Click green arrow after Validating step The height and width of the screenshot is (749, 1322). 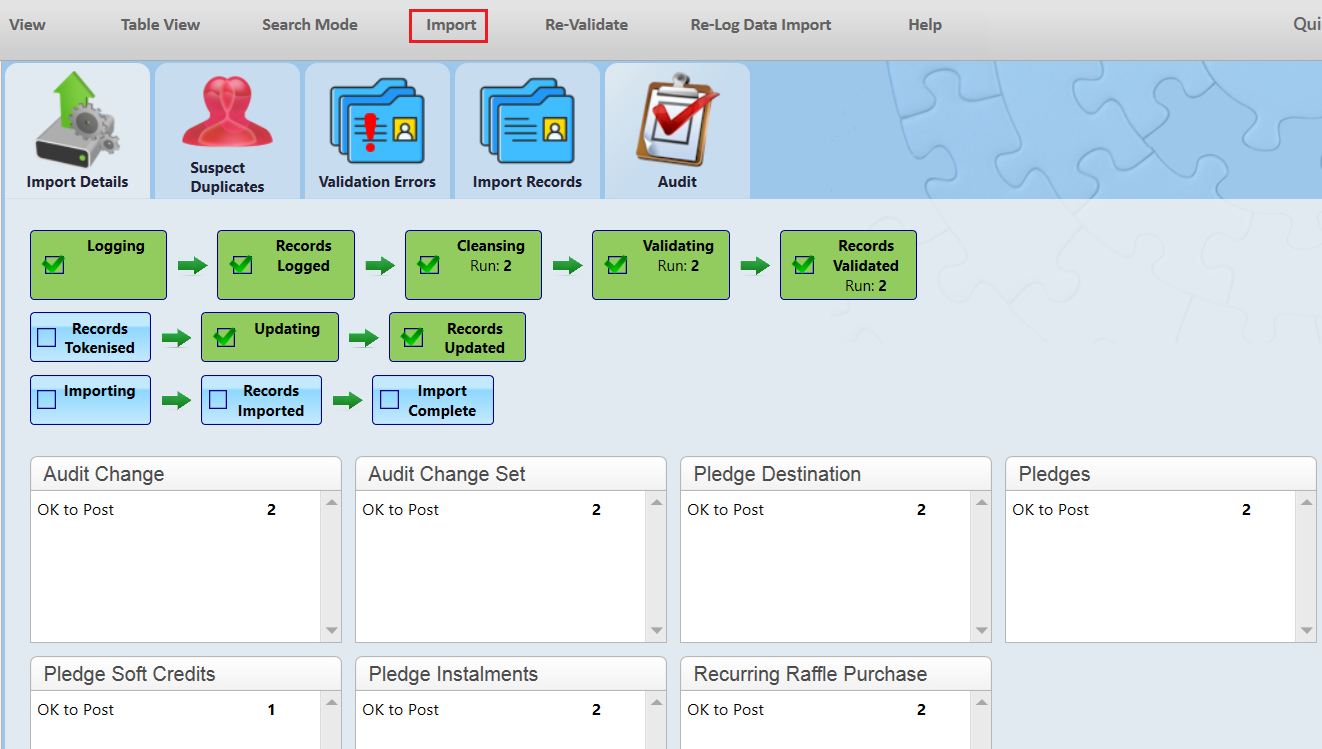pyautogui.click(x=755, y=265)
